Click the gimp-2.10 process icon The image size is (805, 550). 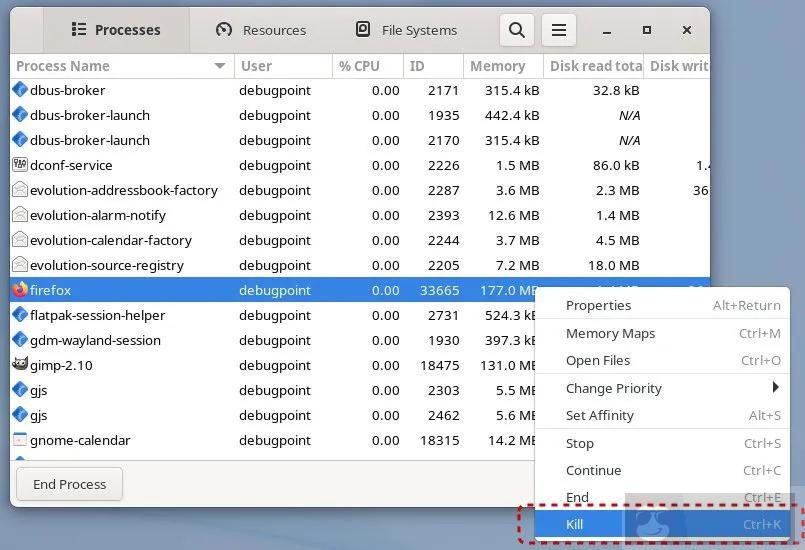pos(20,365)
